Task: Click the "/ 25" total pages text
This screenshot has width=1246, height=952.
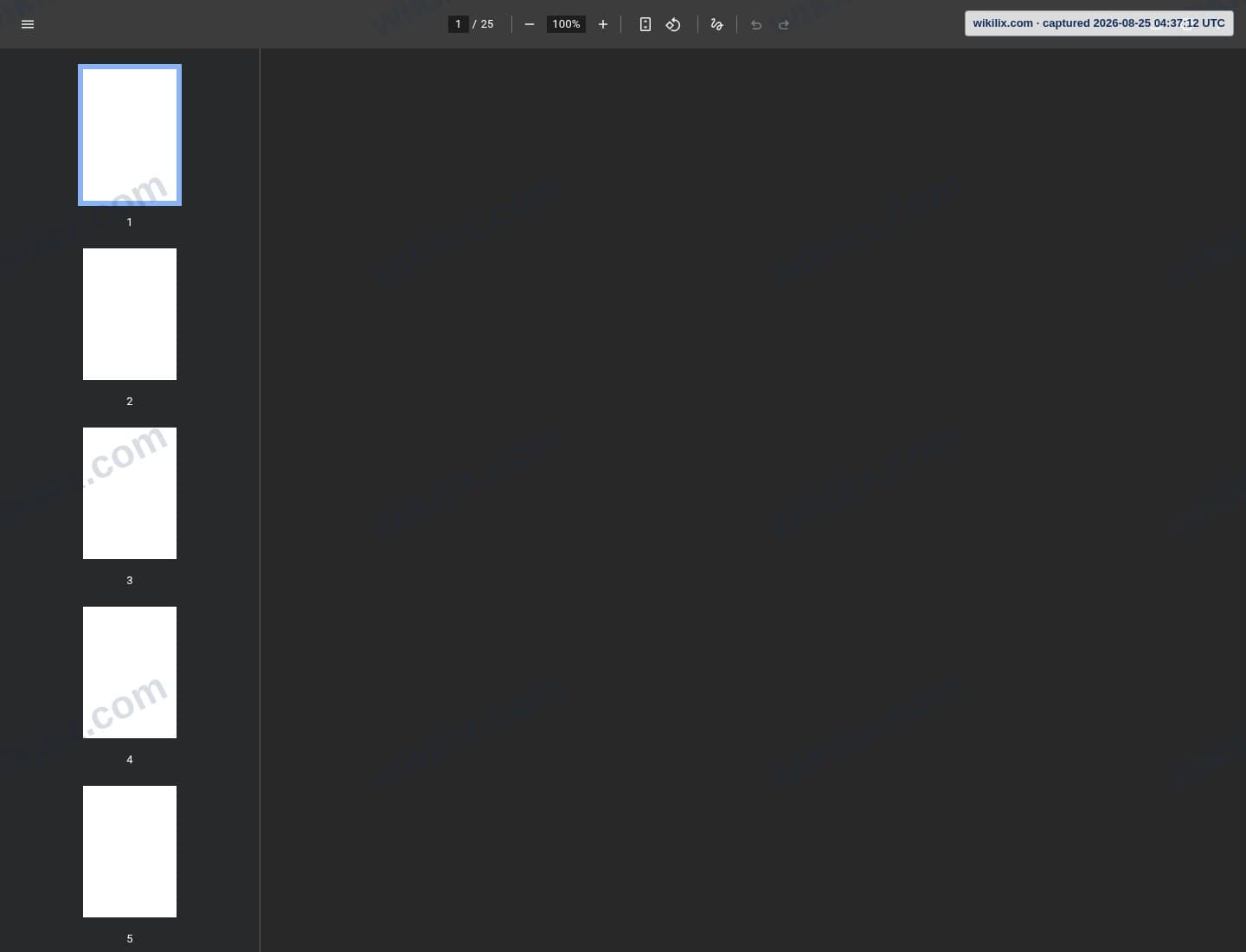Action: [483, 24]
